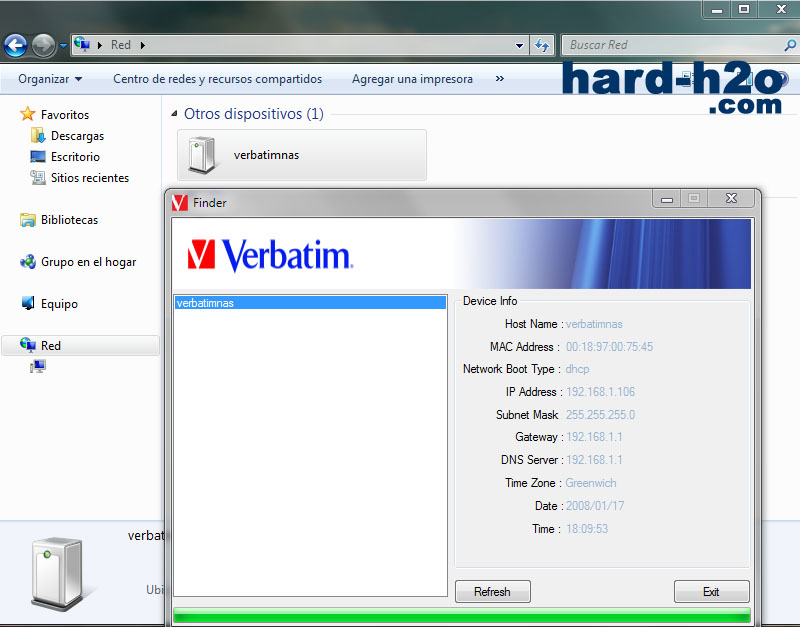Open Sitios recientes in sidebar
Image resolution: width=800 pixels, height=627 pixels.
(90, 178)
